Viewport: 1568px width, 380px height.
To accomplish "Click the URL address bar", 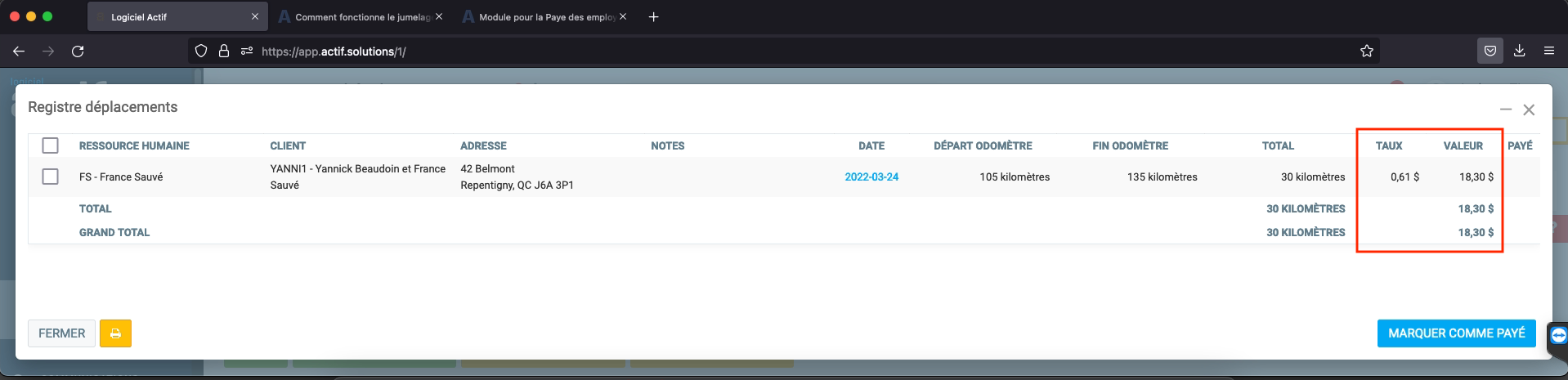I will pos(736,51).
